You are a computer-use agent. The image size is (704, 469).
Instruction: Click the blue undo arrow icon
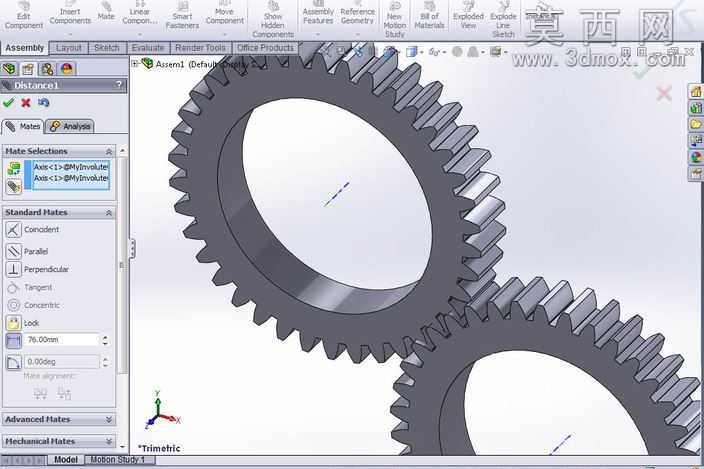44,103
